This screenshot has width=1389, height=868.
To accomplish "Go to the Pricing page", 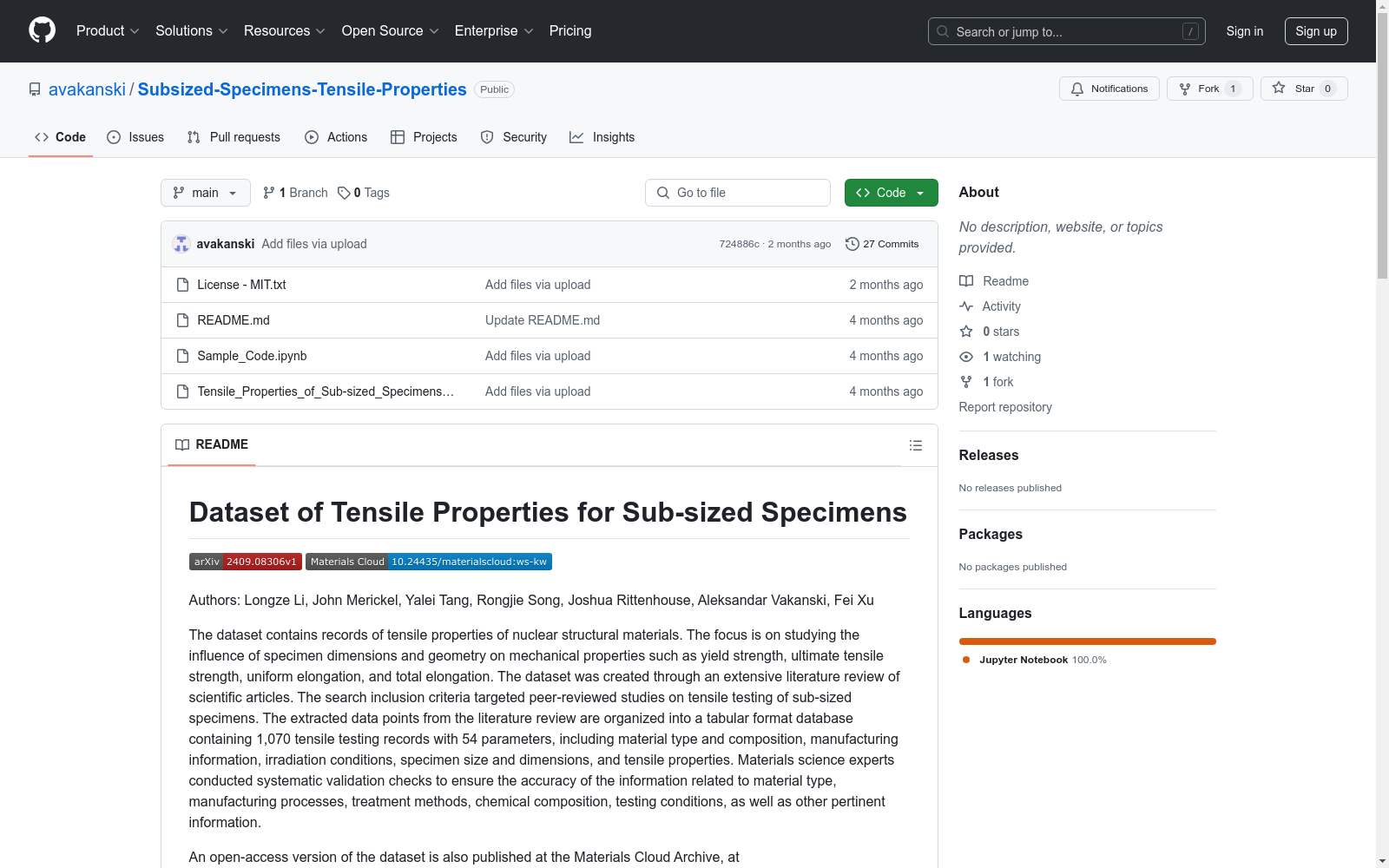I will [x=570, y=31].
